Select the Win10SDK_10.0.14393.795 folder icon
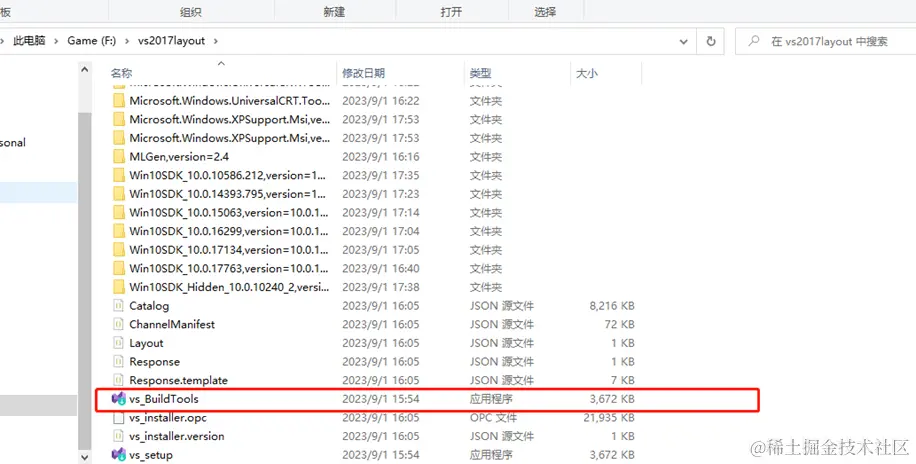916x464 pixels. [x=119, y=194]
